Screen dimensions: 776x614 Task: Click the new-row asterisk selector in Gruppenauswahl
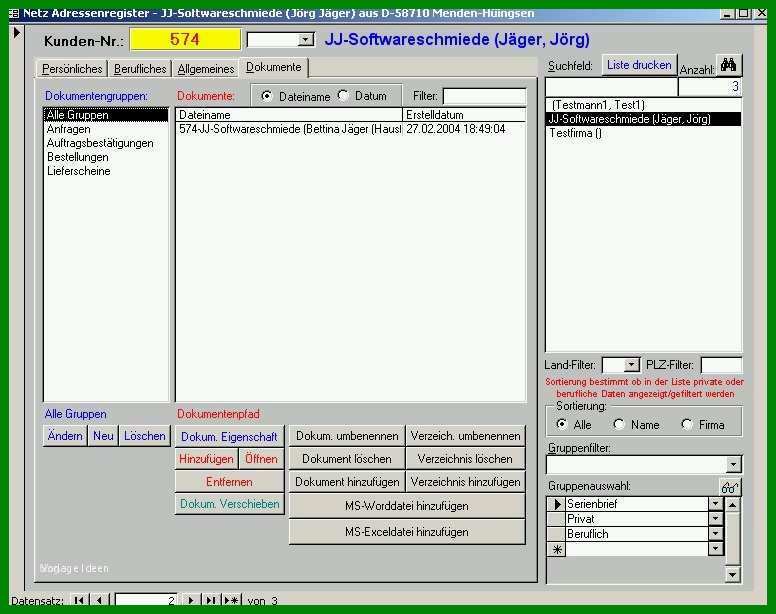click(x=557, y=549)
